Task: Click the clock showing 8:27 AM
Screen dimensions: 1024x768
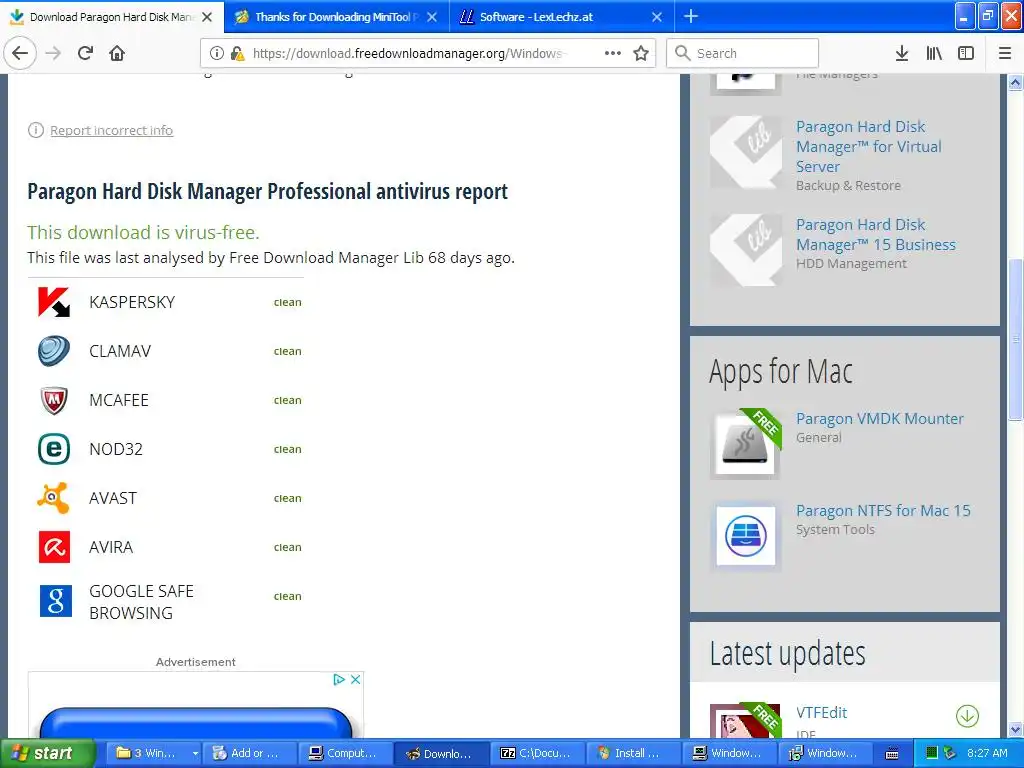Action: point(987,753)
